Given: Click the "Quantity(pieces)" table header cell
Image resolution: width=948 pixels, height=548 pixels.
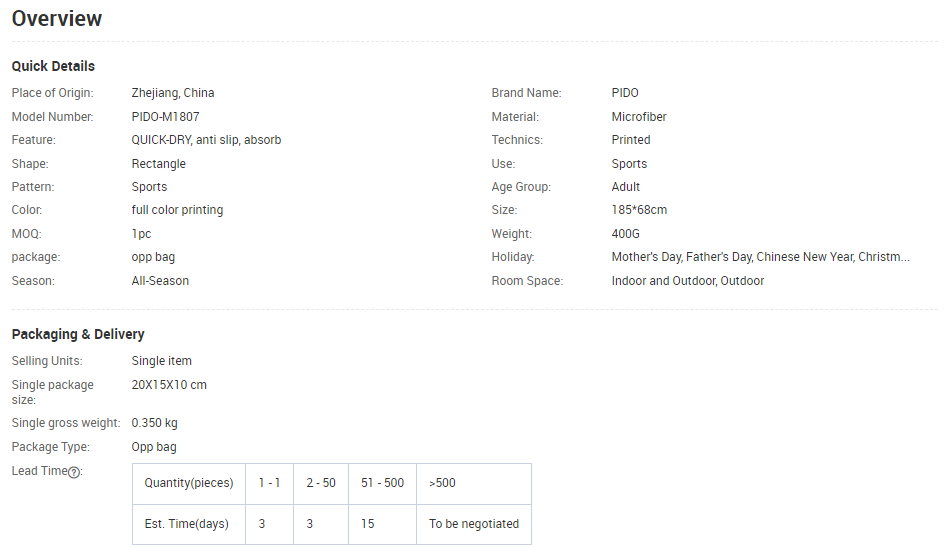Looking at the screenshot, I should click(x=188, y=483).
